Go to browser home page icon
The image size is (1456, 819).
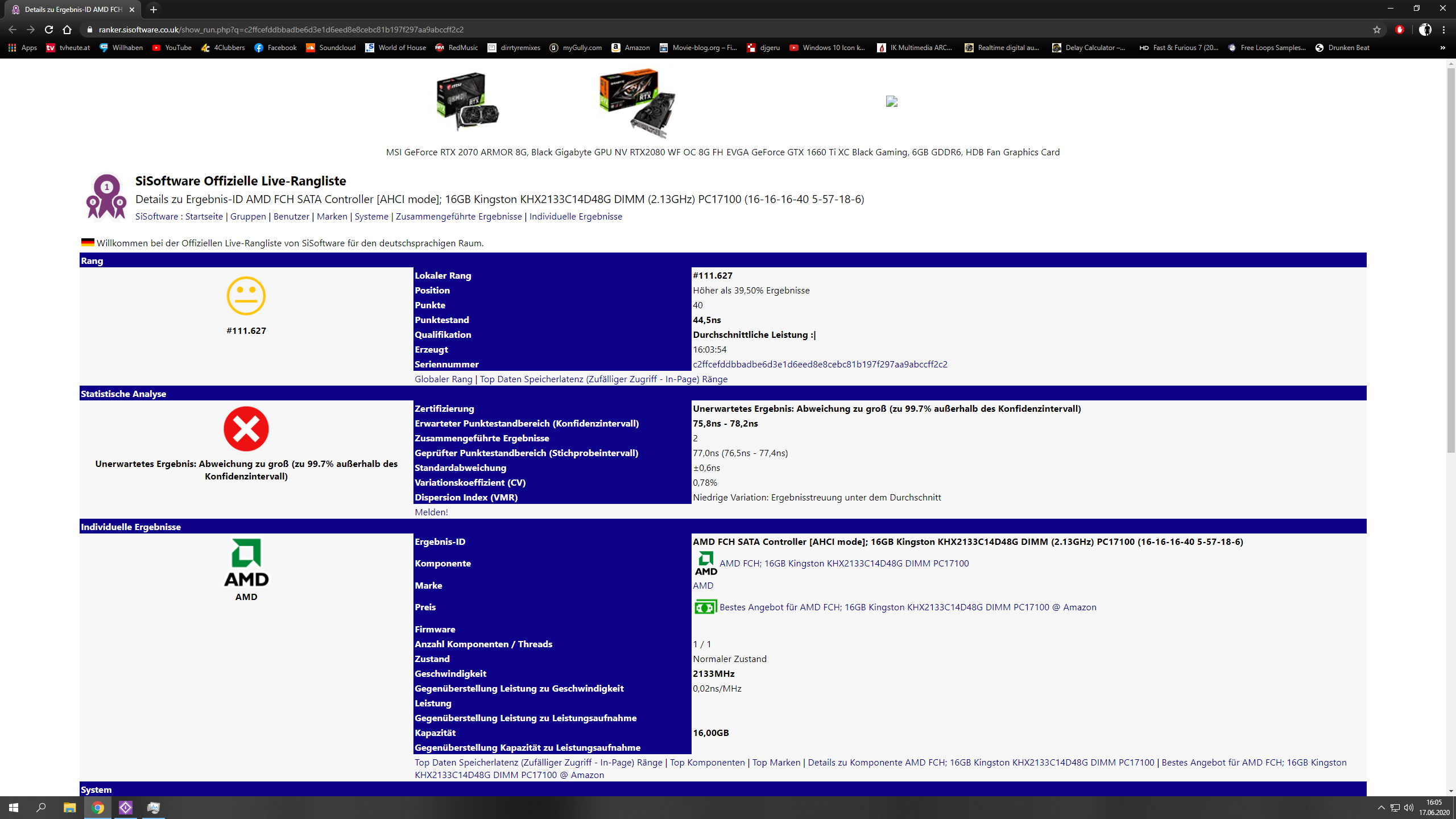pyautogui.click(x=67, y=30)
